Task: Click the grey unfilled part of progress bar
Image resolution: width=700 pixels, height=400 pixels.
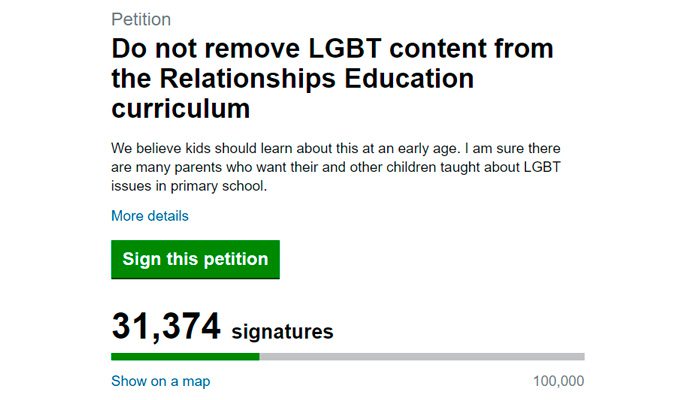Action: coord(420,356)
